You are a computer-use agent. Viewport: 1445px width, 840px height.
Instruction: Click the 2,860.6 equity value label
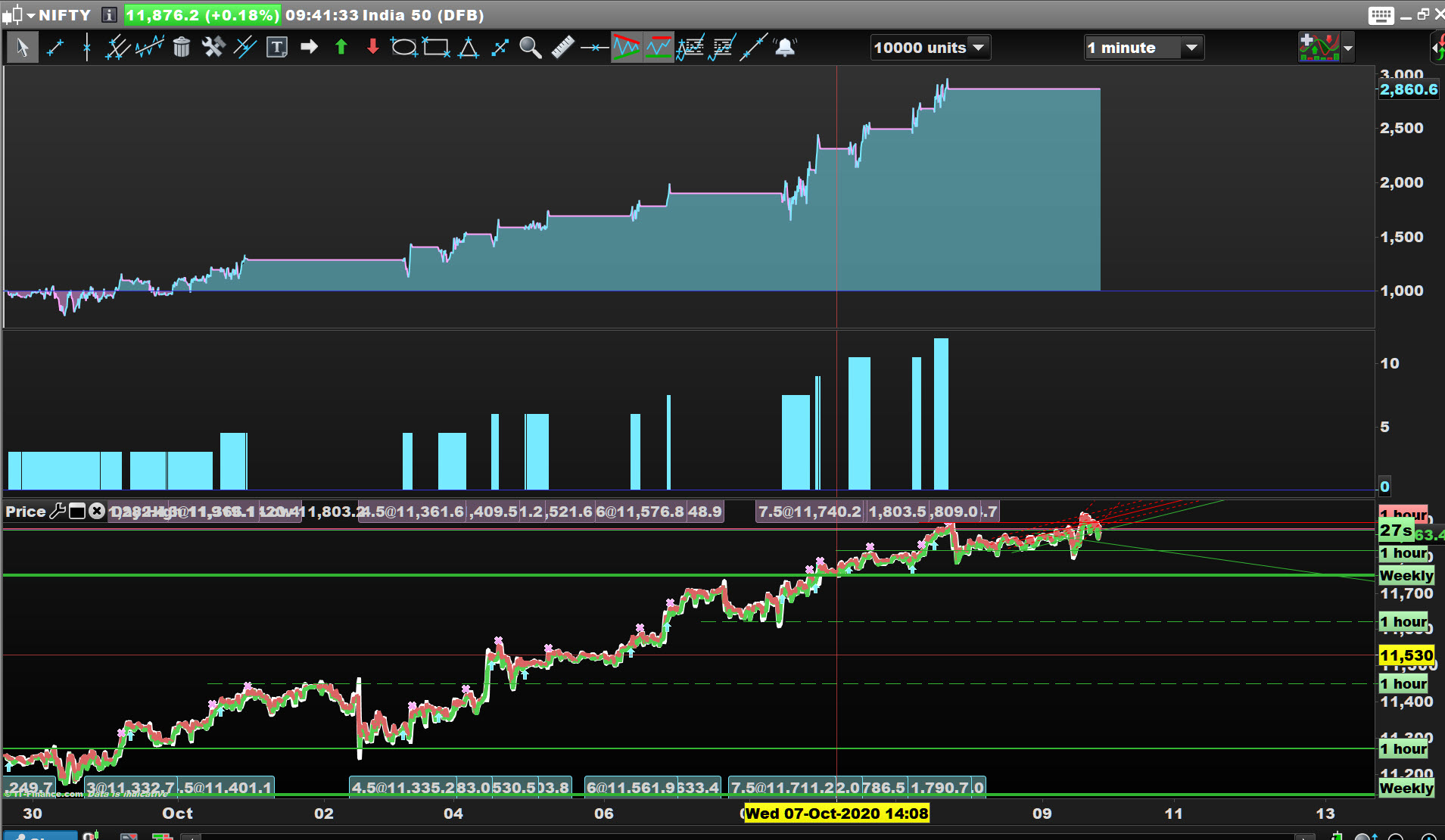click(x=1409, y=89)
